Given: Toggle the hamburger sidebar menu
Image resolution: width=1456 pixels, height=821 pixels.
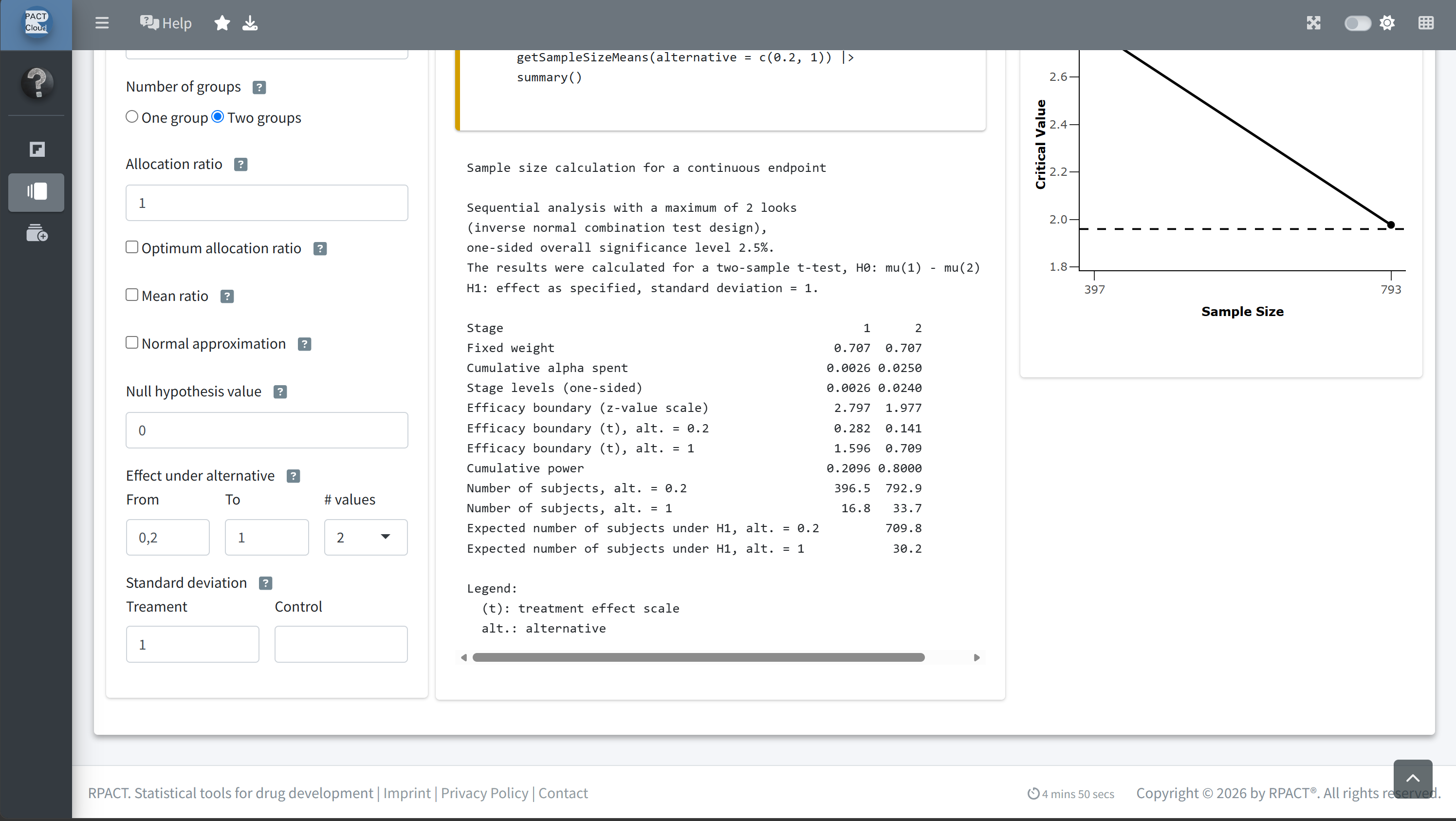Looking at the screenshot, I should click(102, 22).
